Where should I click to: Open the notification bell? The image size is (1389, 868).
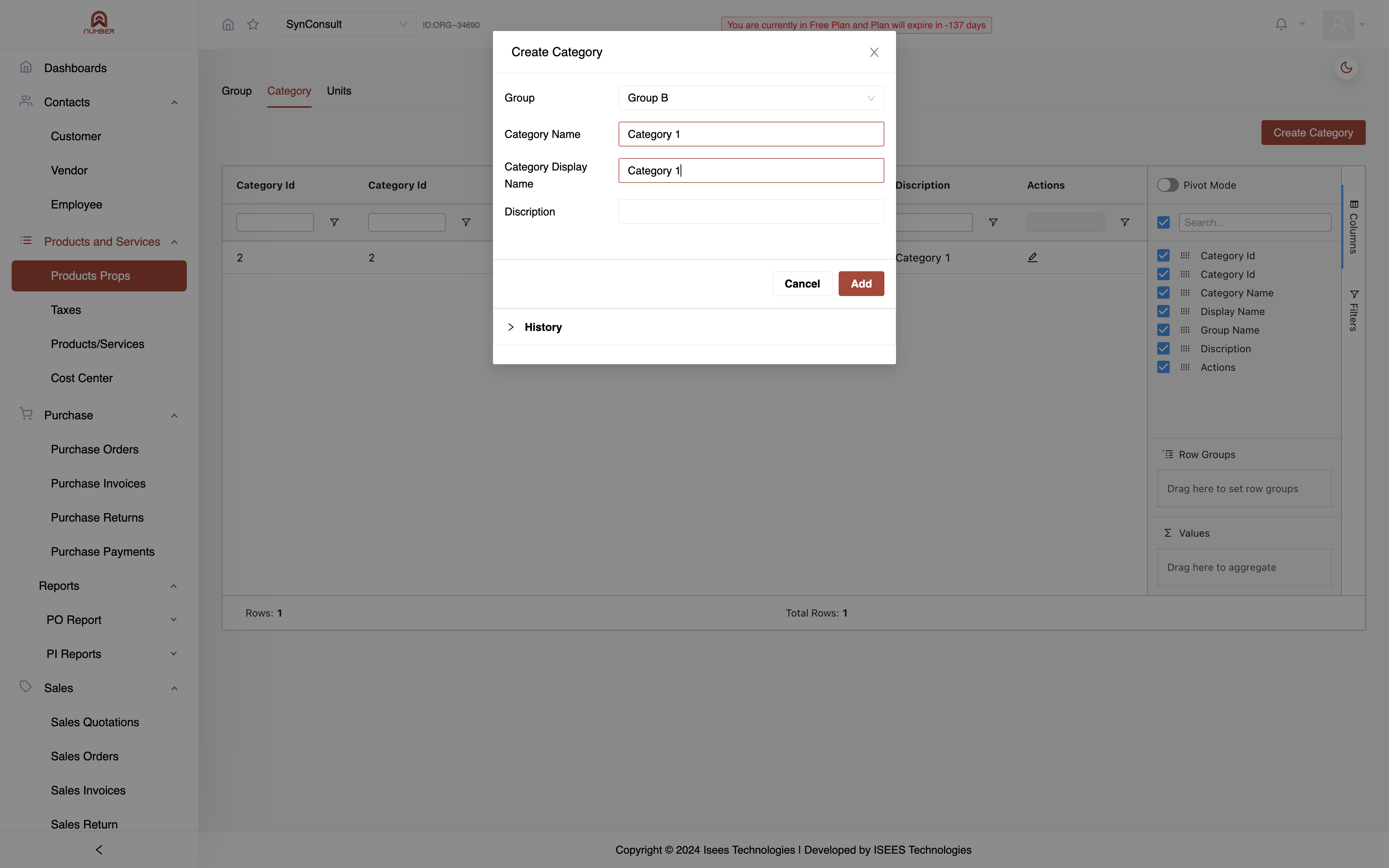(1281, 24)
